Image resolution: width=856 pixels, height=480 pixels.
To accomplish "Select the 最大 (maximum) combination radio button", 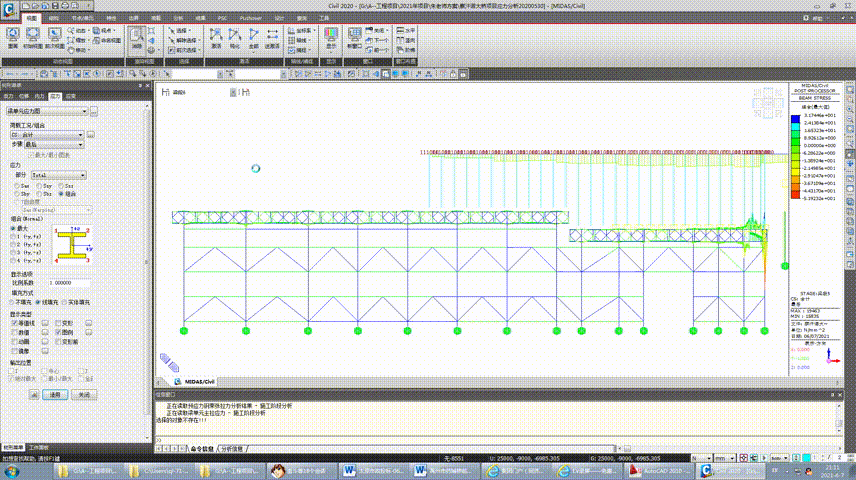I will (13, 228).
